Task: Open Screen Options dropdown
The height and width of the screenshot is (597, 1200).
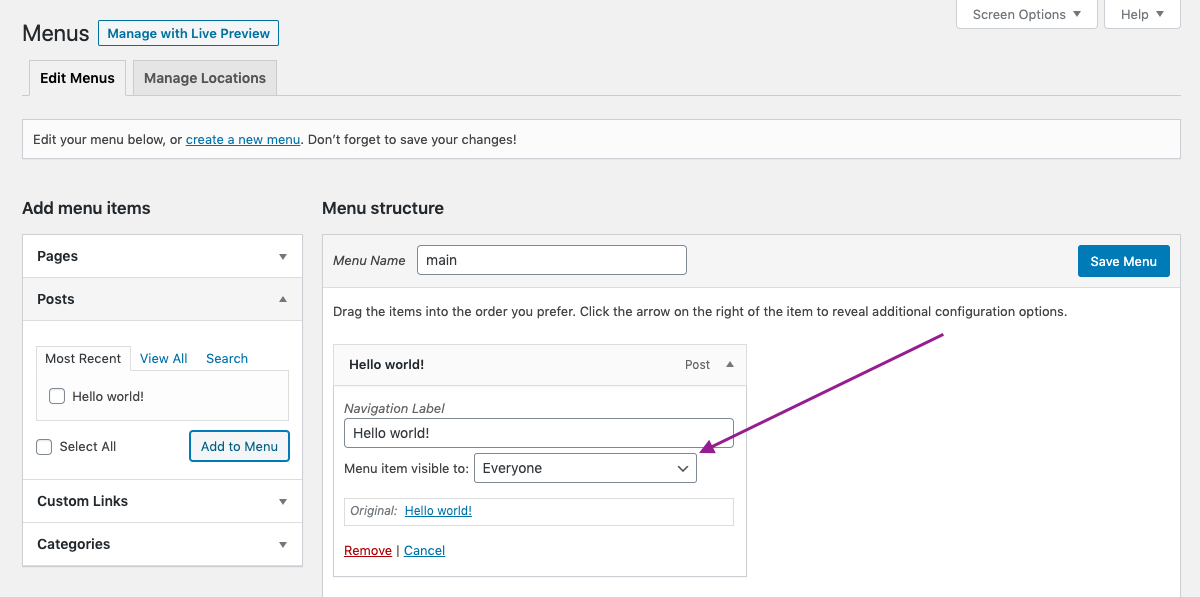Action: click(x=1026, y=14)
